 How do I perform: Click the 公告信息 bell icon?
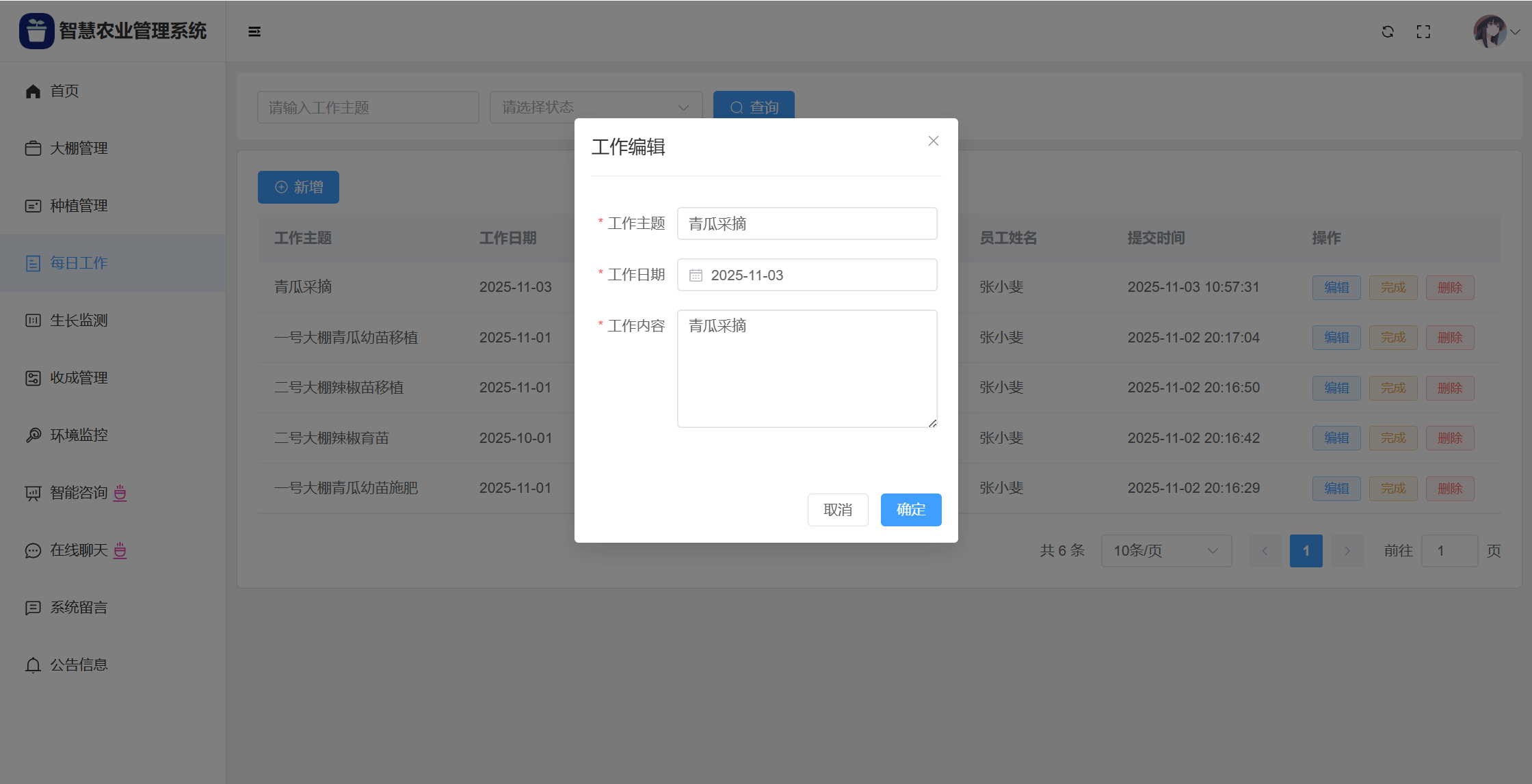pos(33,665)
